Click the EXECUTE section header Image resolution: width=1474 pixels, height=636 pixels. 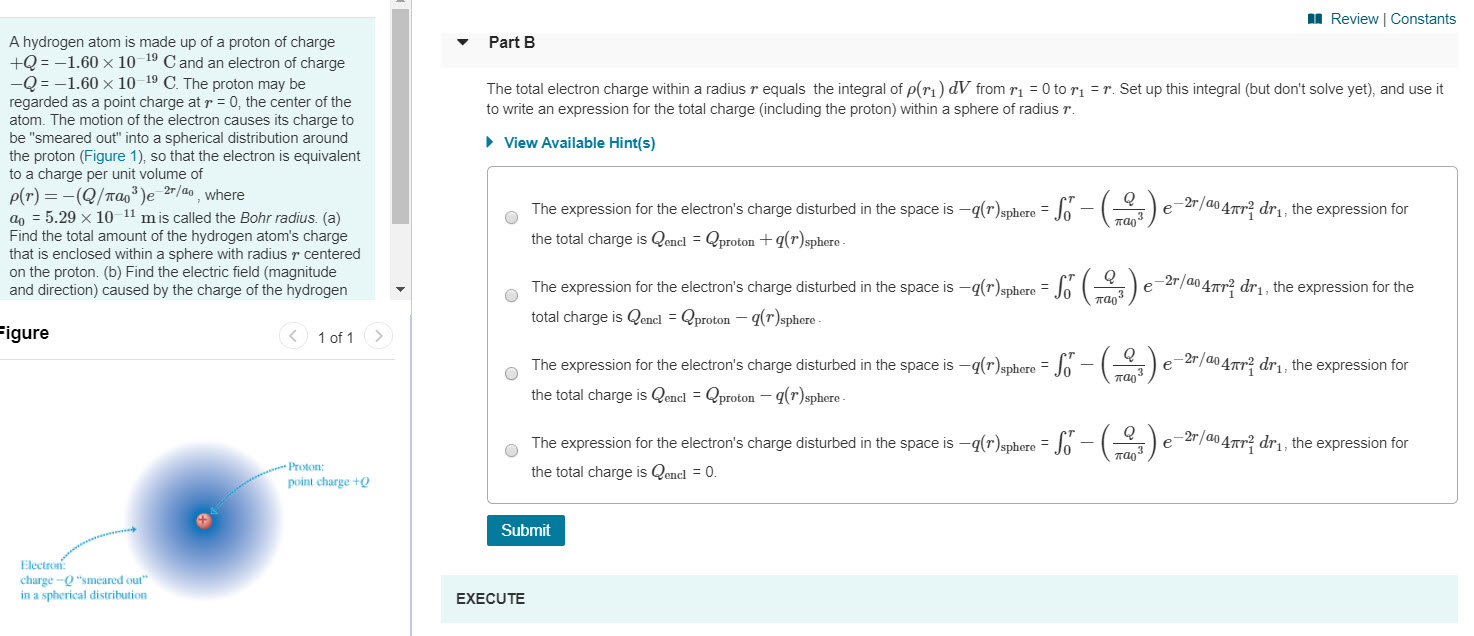[x=489, y=598]
